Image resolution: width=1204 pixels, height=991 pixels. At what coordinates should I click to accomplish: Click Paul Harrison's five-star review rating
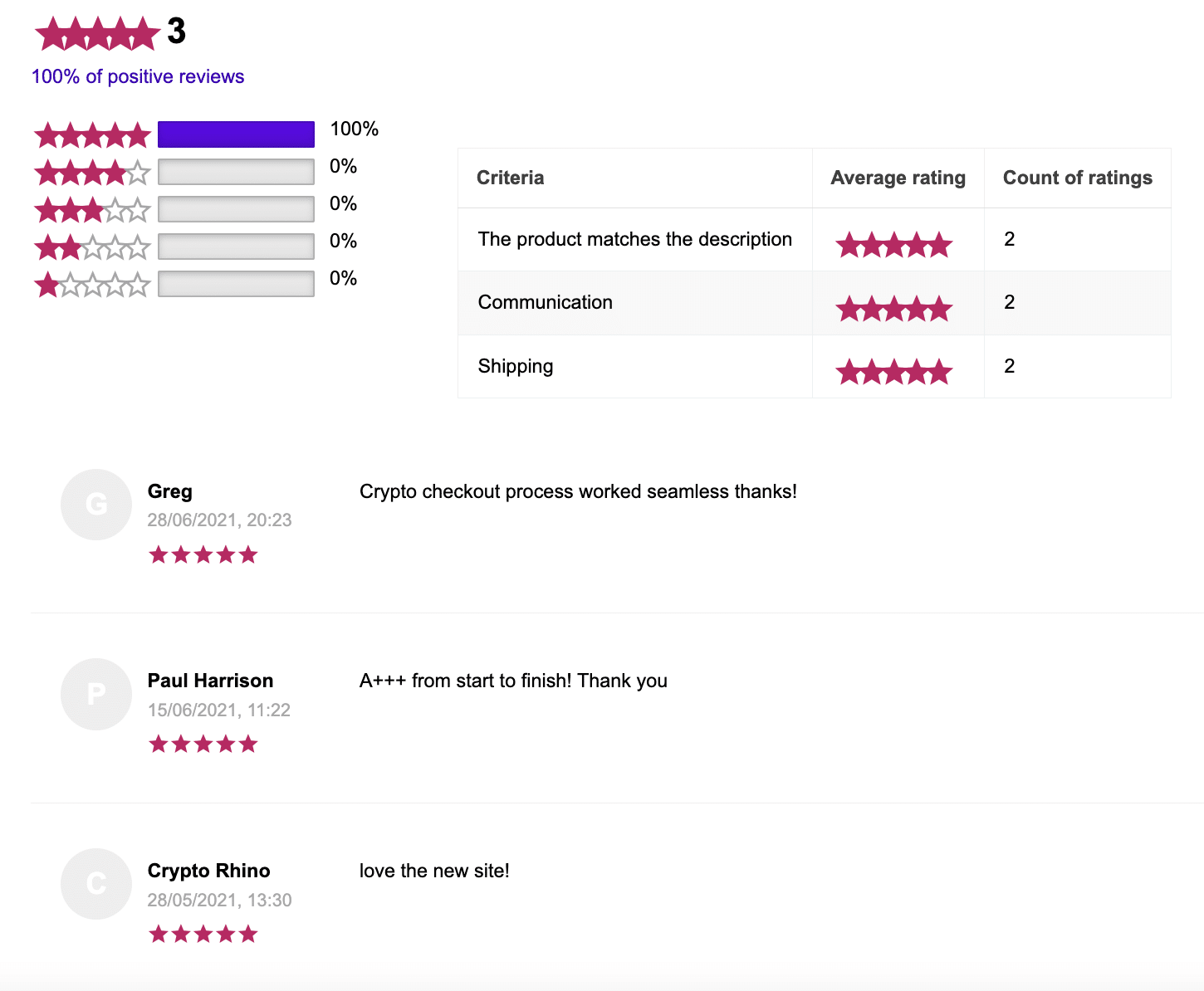pos(203,744)
